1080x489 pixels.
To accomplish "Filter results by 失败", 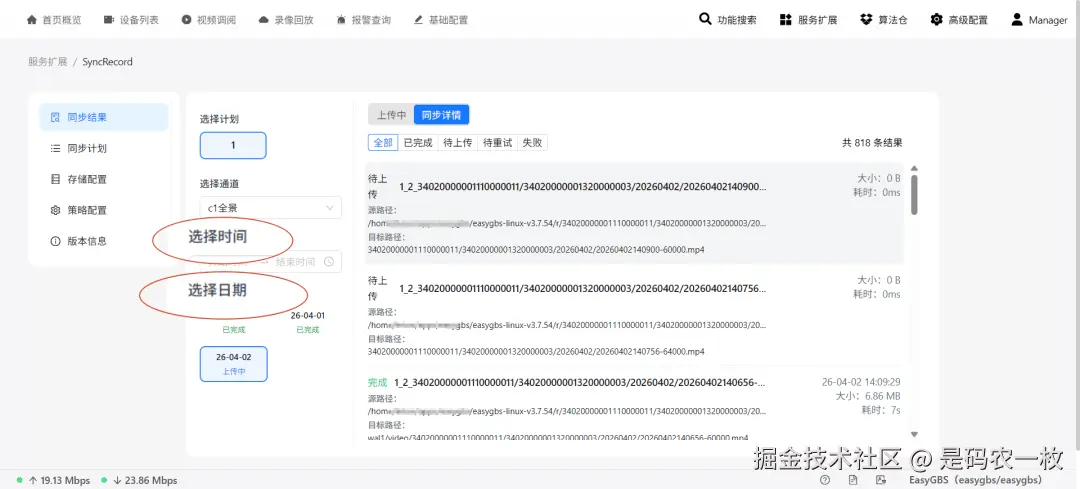I will [x=532, y=143].
